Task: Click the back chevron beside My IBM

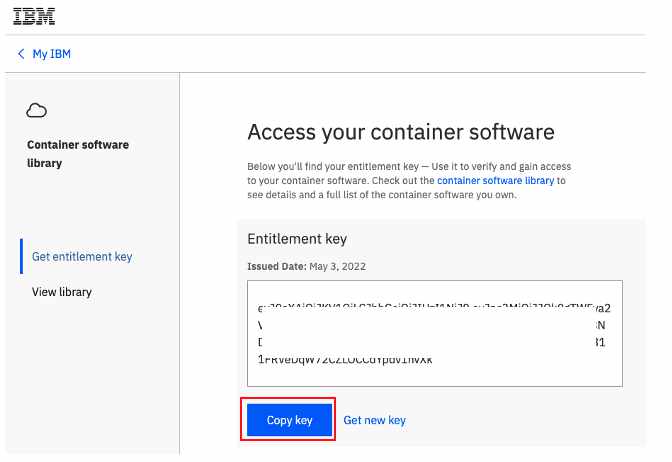Action: click(x=21, y=54)
